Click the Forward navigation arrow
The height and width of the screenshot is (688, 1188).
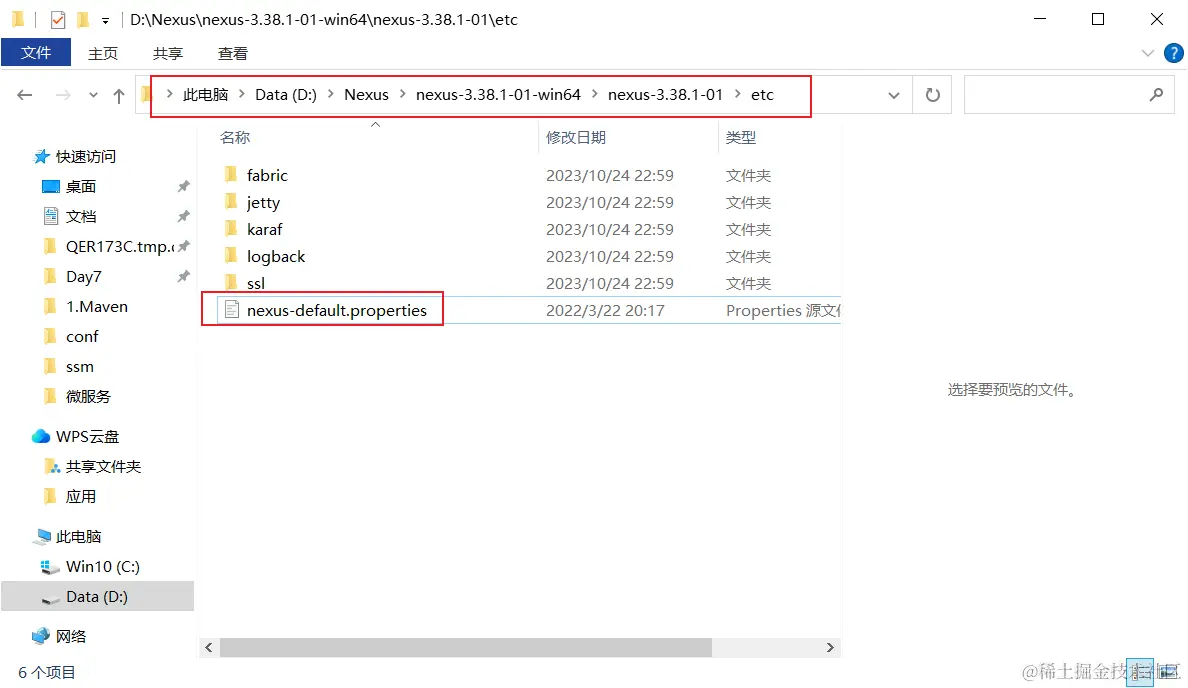(64, 95)
